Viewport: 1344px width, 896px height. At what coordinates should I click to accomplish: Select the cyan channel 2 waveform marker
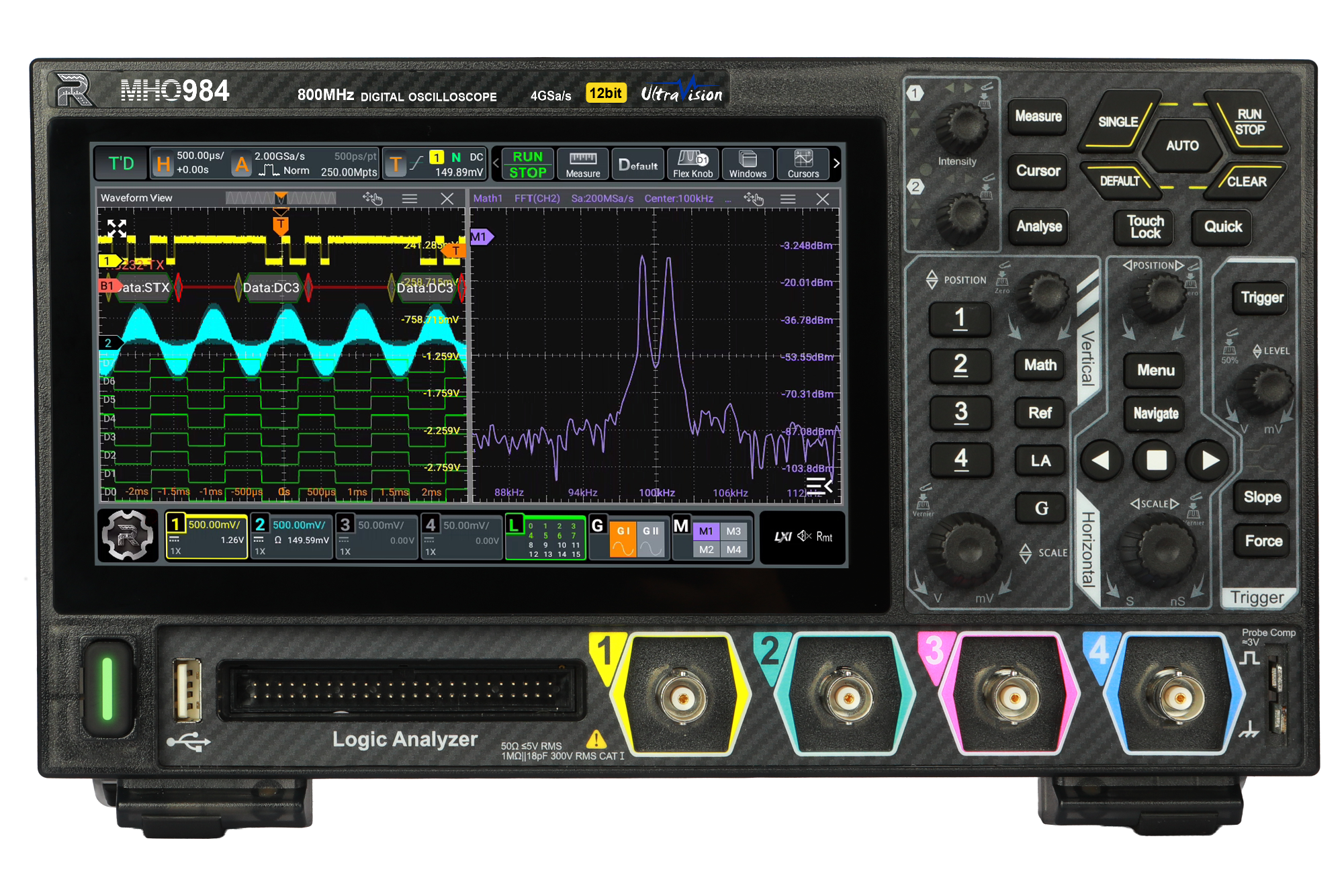110,343
